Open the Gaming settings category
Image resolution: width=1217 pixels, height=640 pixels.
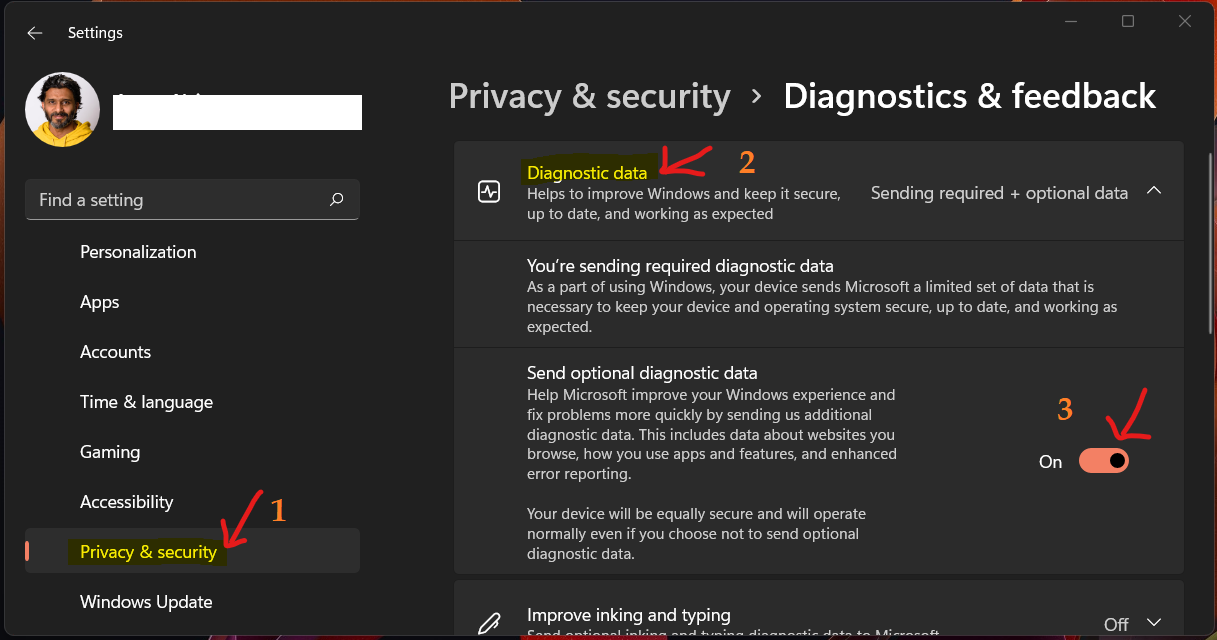pos(110,451)
